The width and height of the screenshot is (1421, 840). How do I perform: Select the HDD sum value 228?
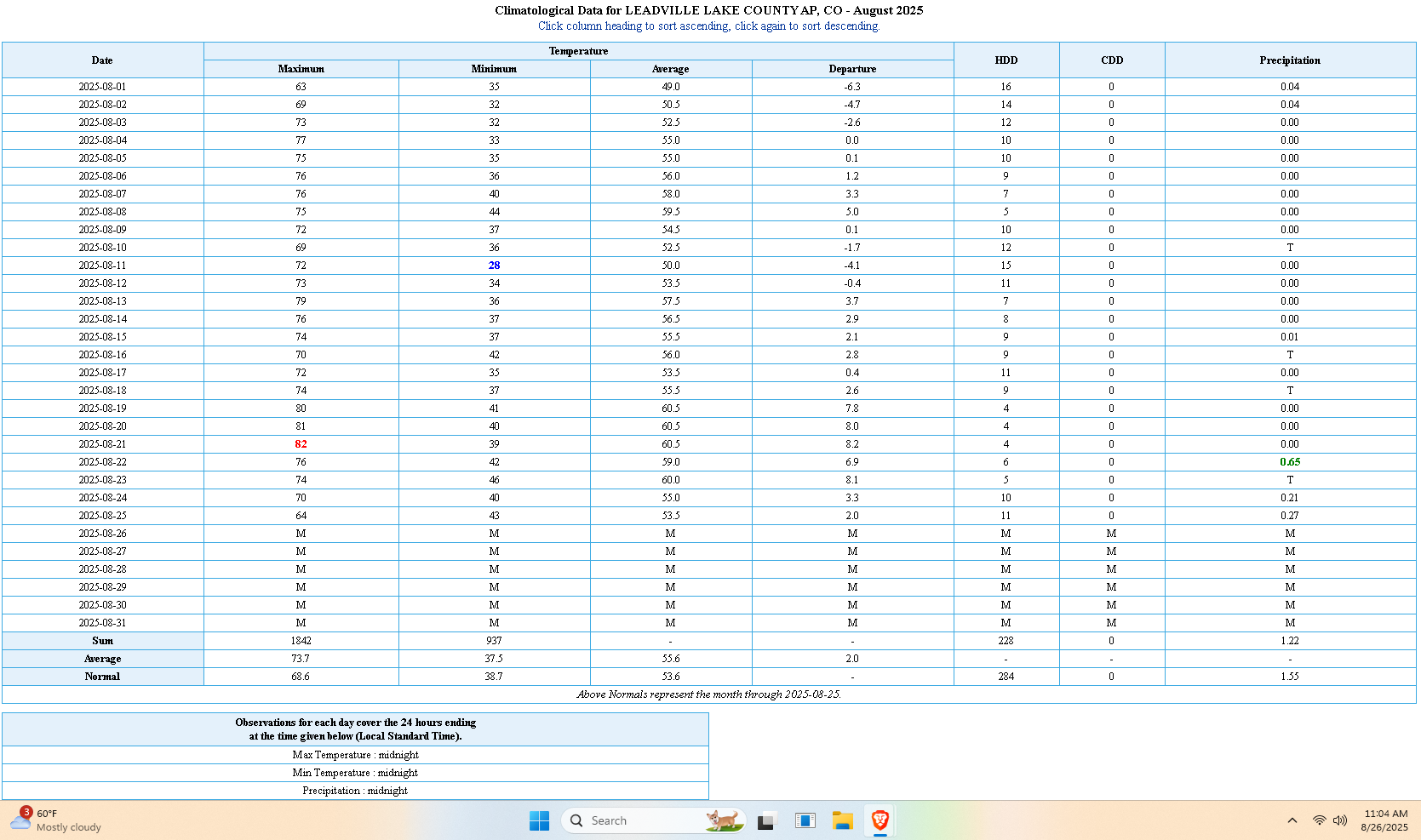pos(1006,641)
